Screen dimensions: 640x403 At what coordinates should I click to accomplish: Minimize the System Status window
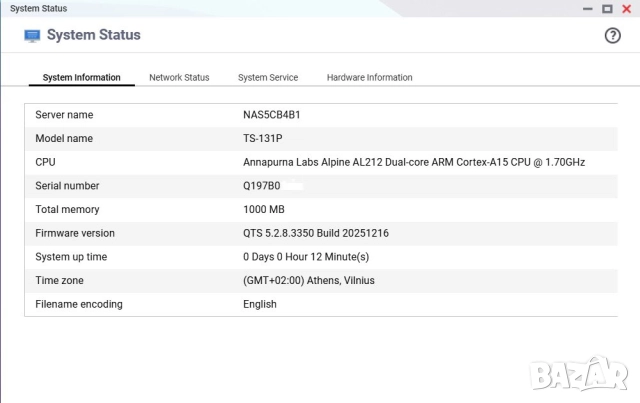pos(587,9)
